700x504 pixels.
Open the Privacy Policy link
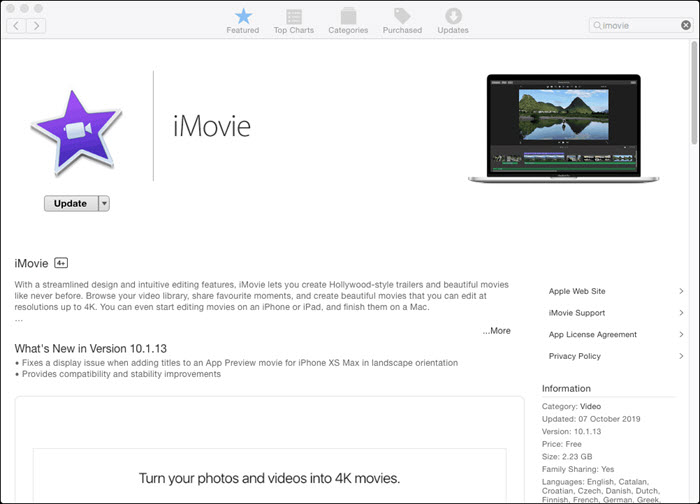click(575, 356)
